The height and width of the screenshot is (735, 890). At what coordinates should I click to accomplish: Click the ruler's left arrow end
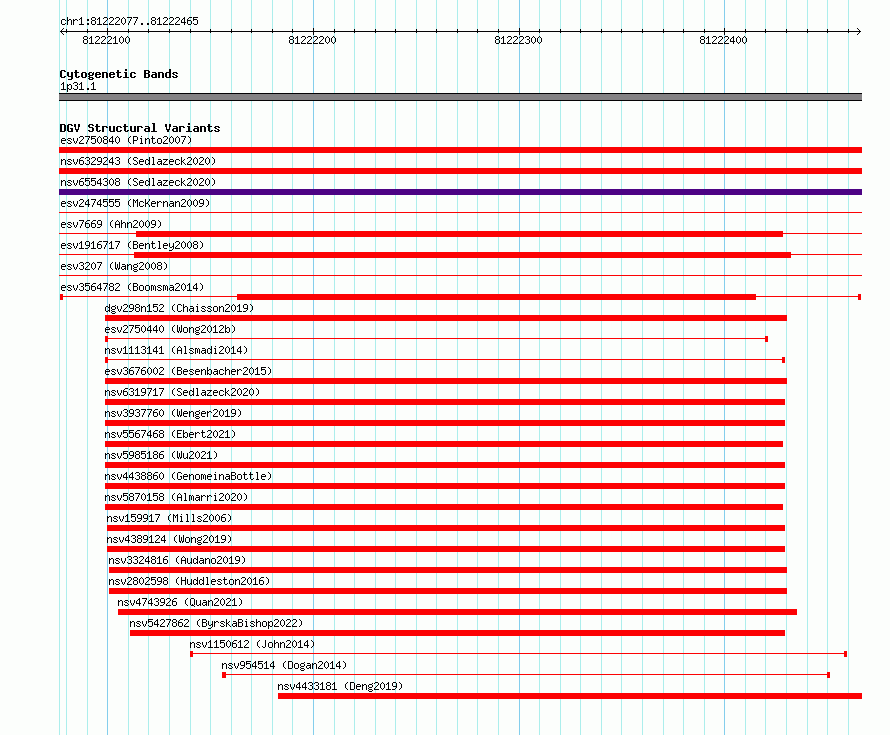pos(62,31)
